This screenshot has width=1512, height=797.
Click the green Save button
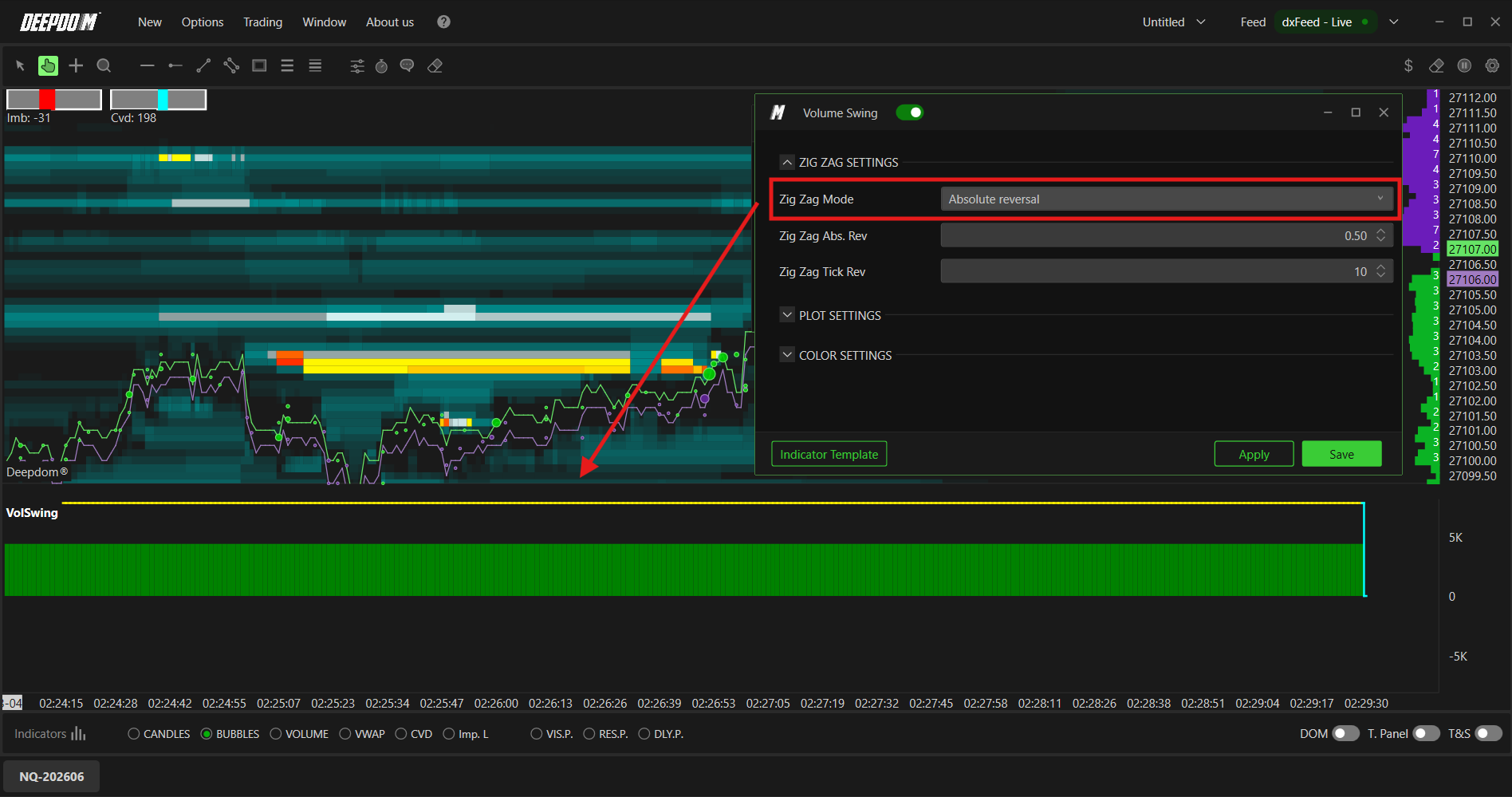[x=1341, y=454]
